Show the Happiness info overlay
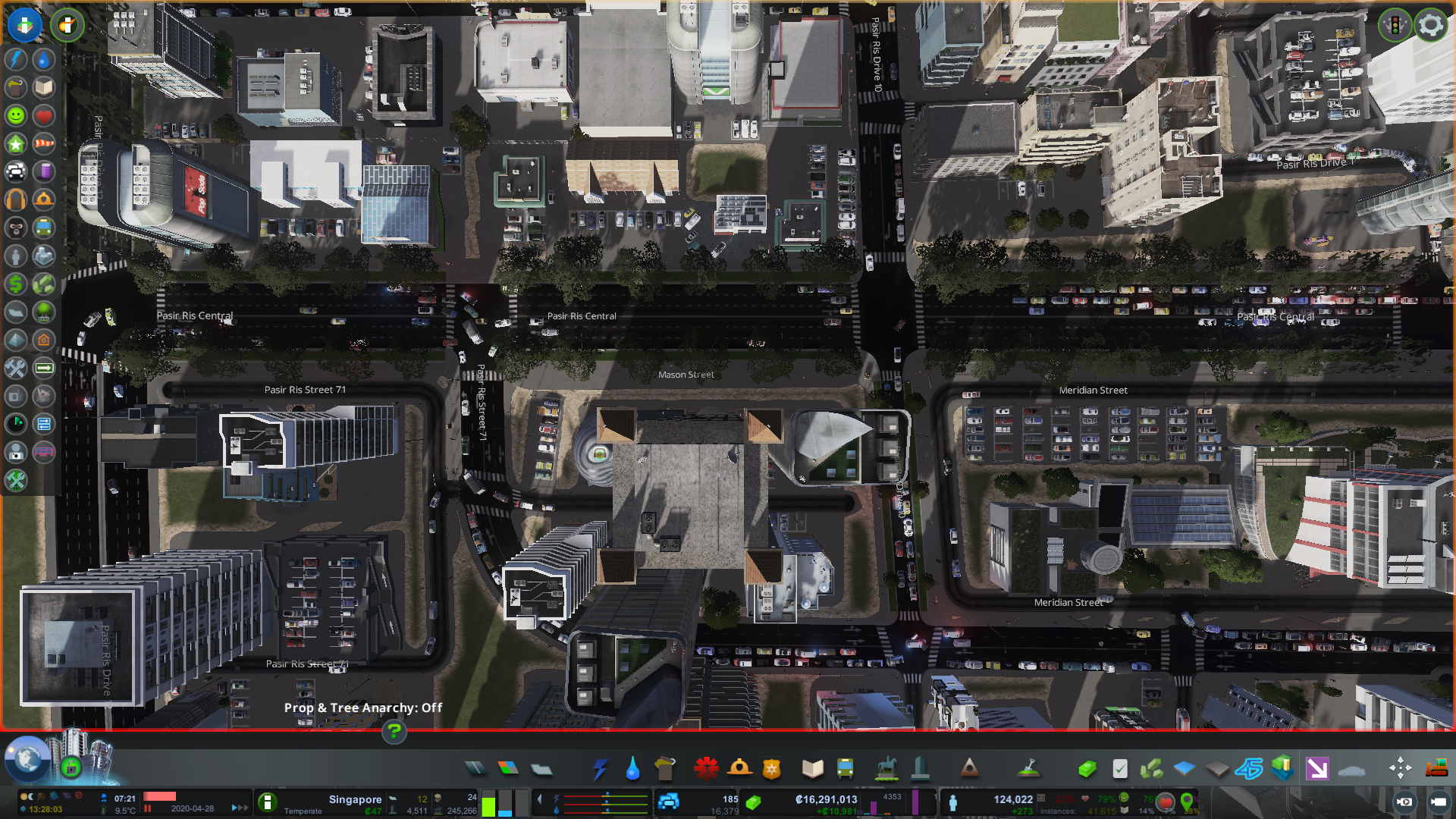The width and height of the screenshot is (1456, 819). tap(15, 116)
